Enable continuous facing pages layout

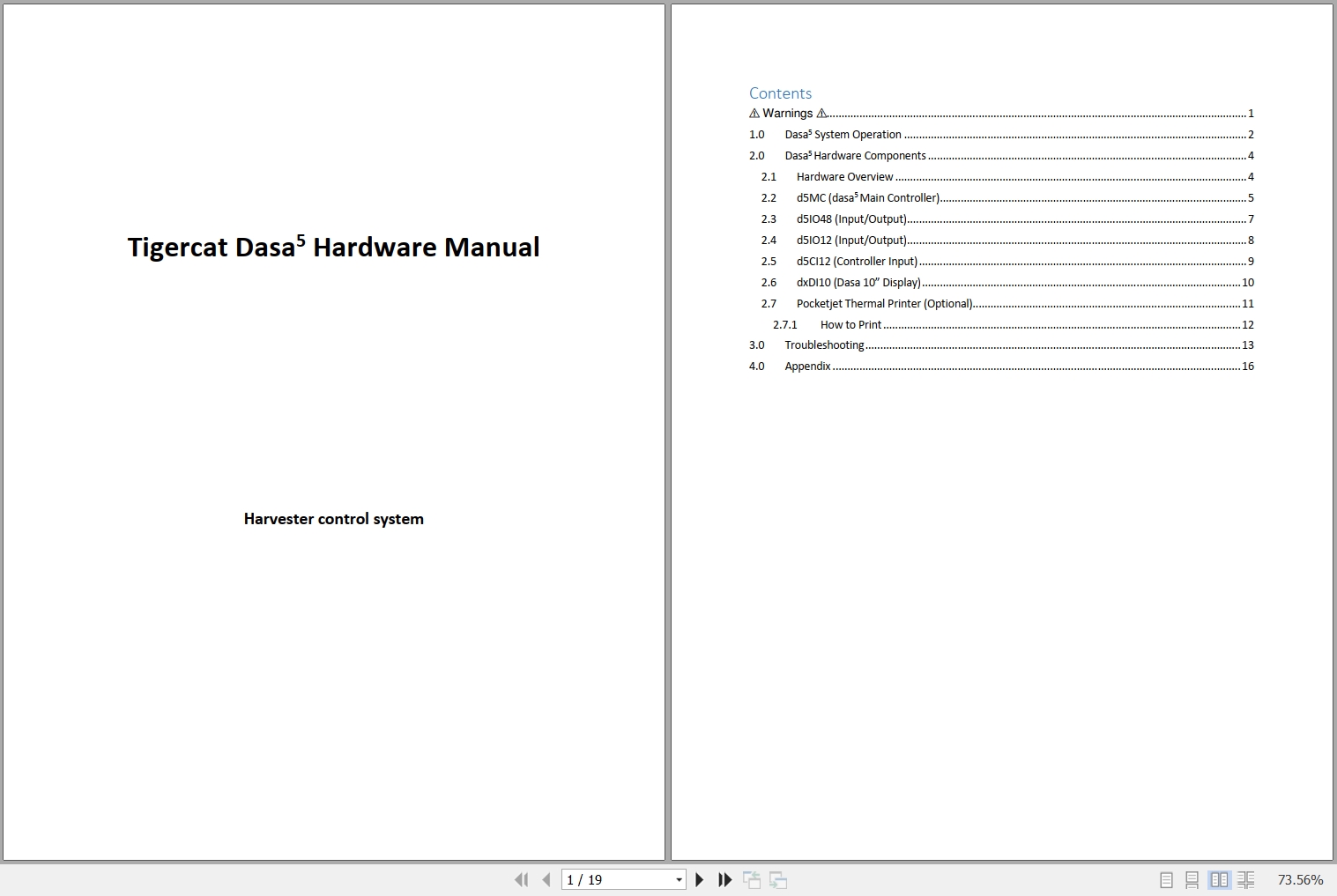(1246, 879)
